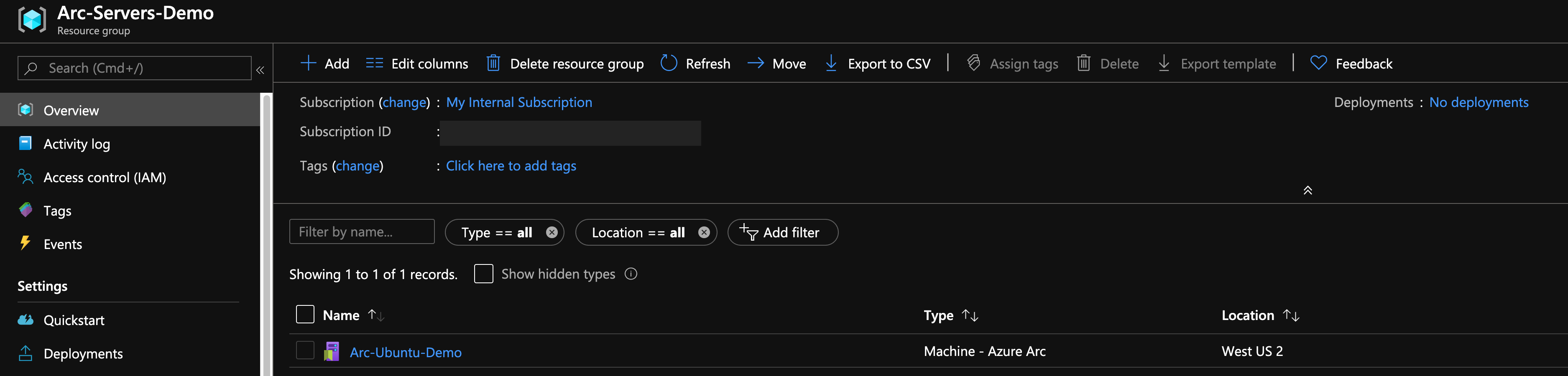Collapse the sidebar with the double chevron
The width and height of the screenshot is (1568, 376).
coord(260,70)
